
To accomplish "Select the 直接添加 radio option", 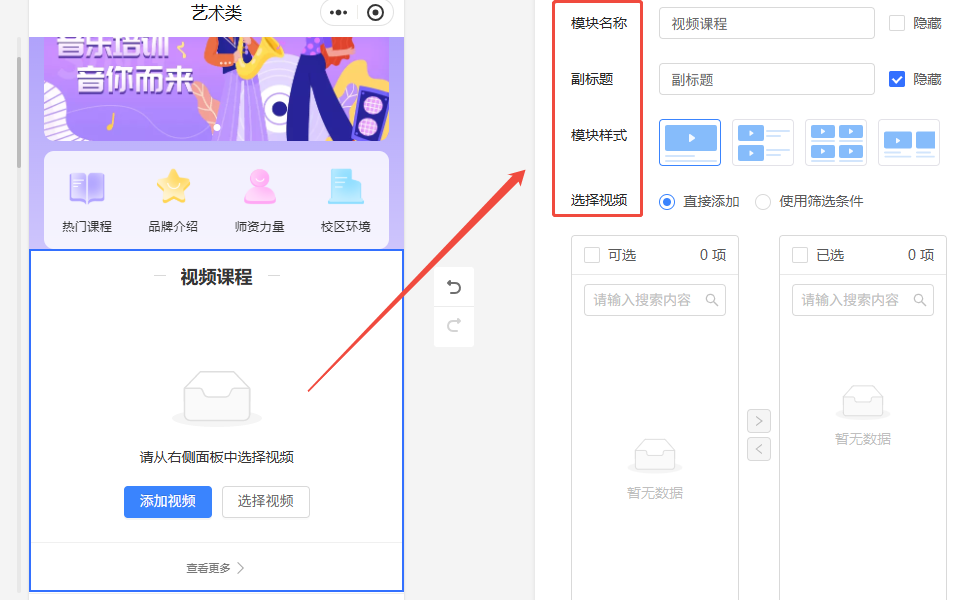I will (x=667, y=202).
